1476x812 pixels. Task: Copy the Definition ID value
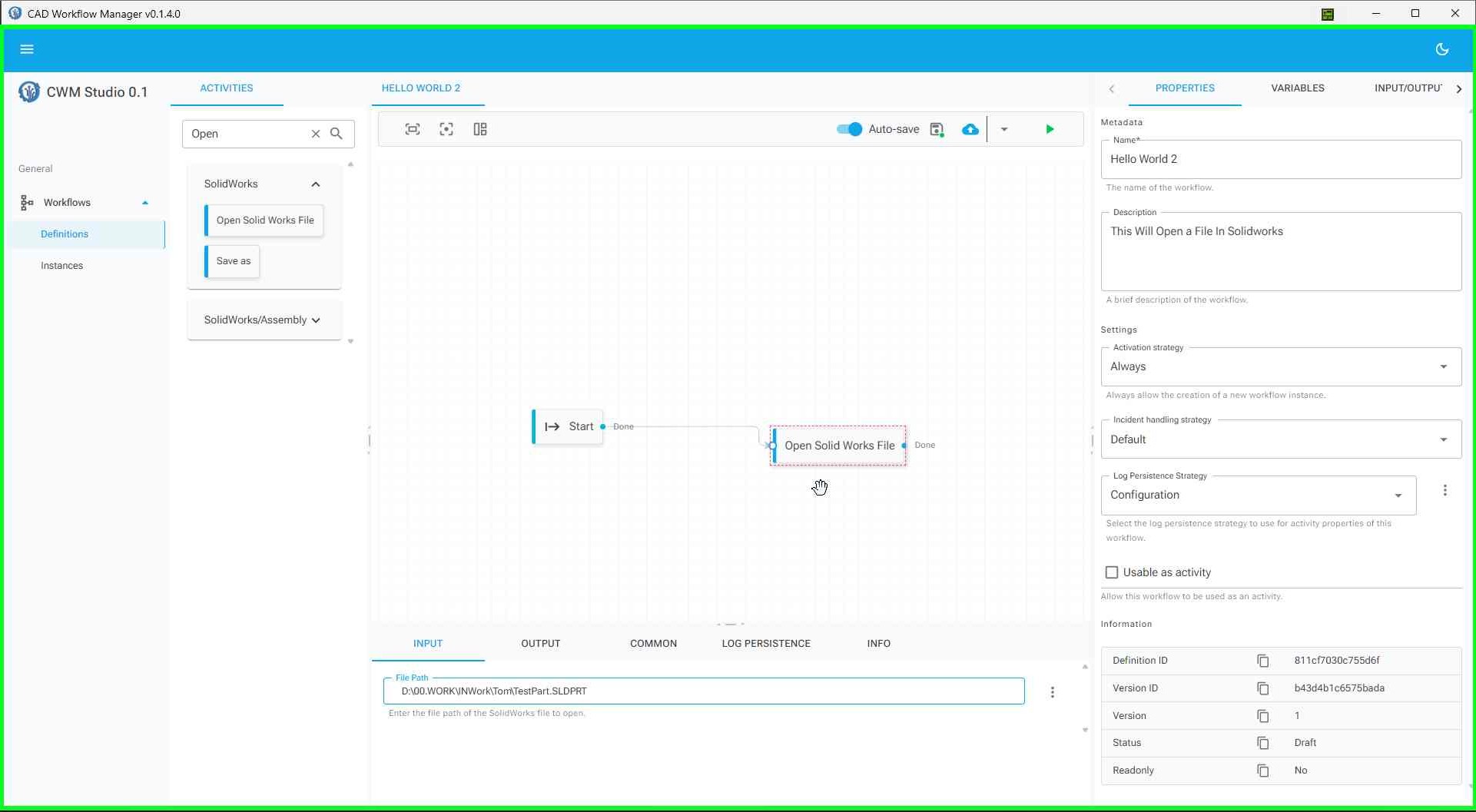pos(1262,661)
